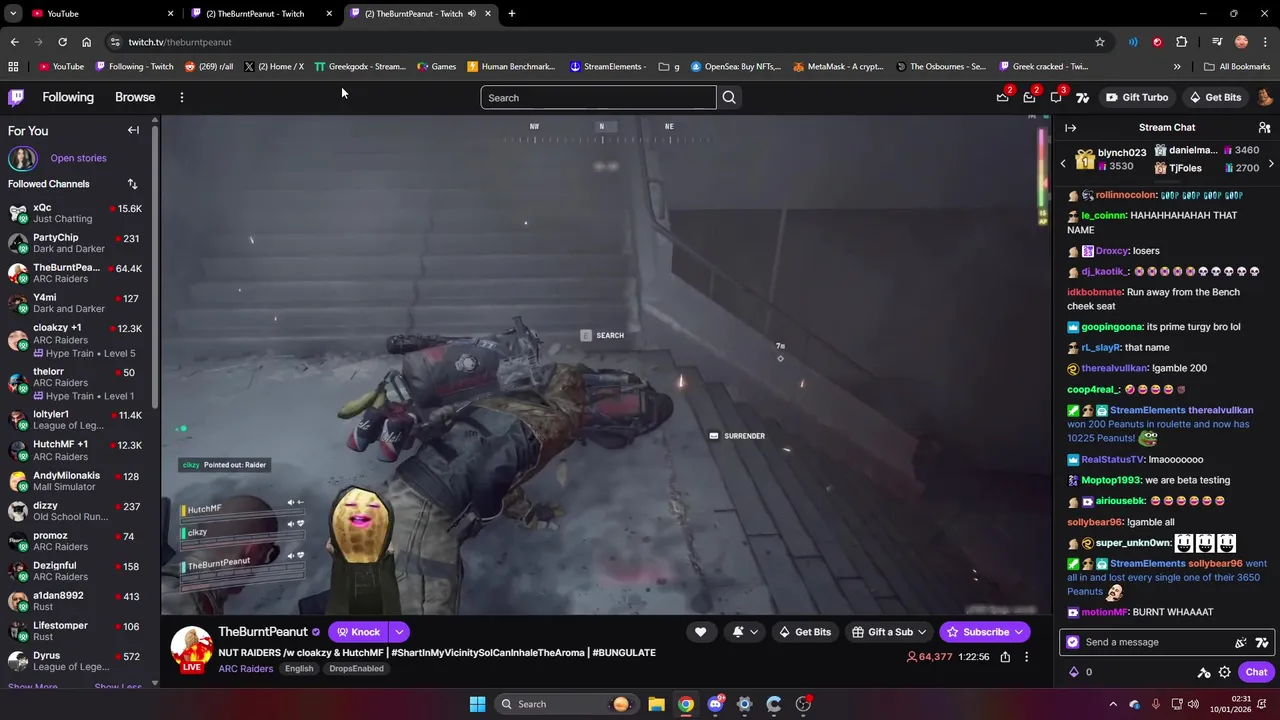Open chat identity badge icon
Screen dimensions: 1280x720
click(1073, 642)
